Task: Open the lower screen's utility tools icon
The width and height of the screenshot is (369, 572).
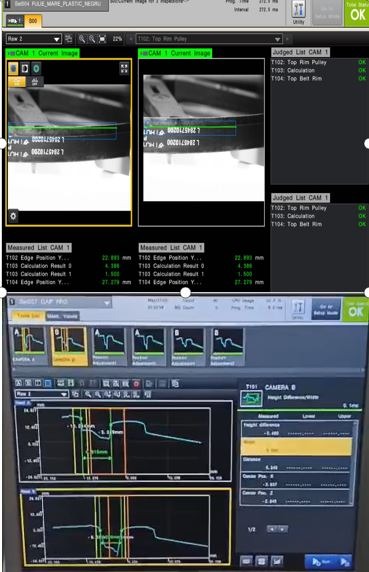Action: coord(299,308)
